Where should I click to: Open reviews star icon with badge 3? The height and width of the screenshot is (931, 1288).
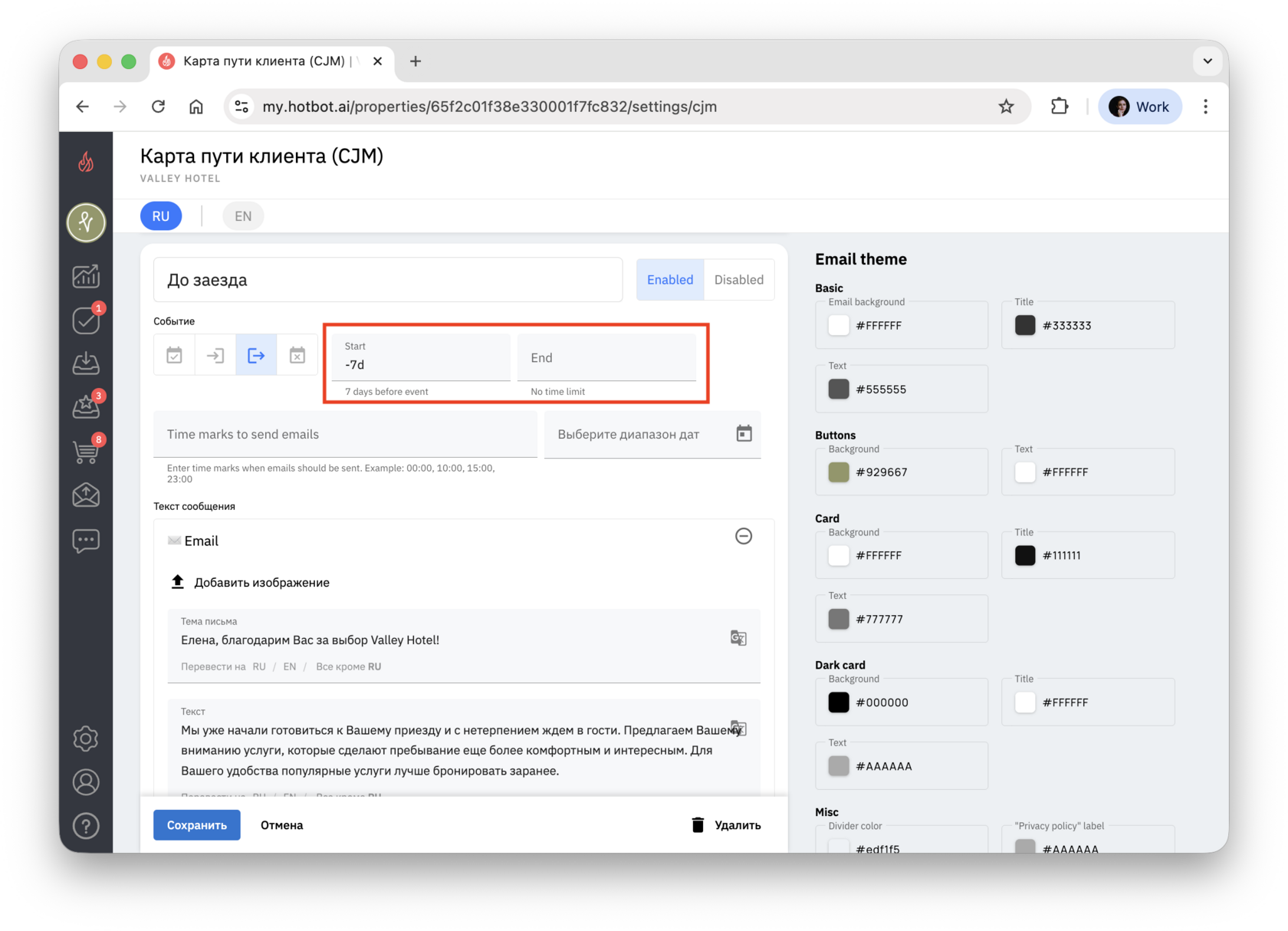click(x=86, y=406)
